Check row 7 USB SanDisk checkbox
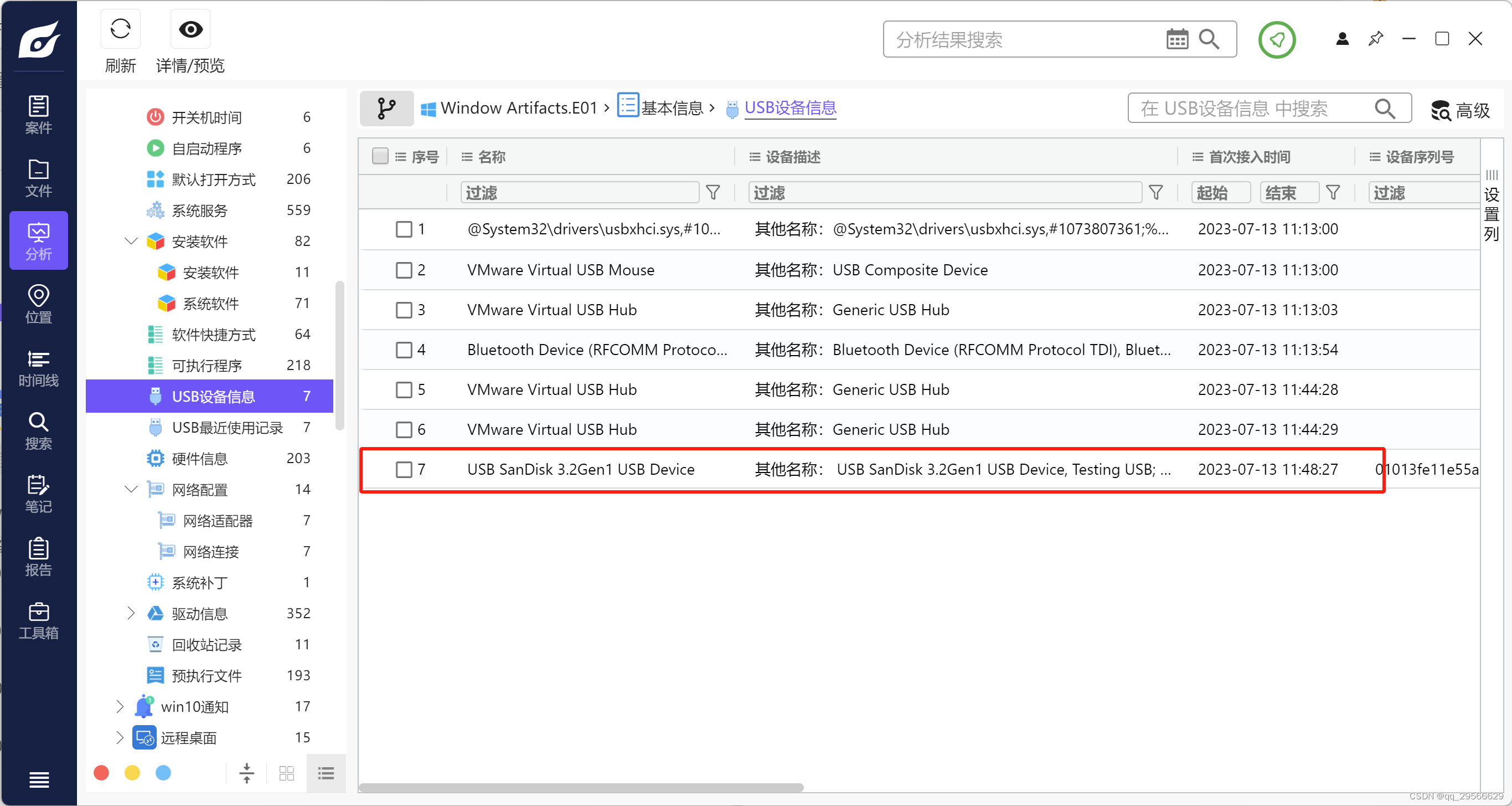This screenshot has width=1512, height=806. (x=404, y=470)
